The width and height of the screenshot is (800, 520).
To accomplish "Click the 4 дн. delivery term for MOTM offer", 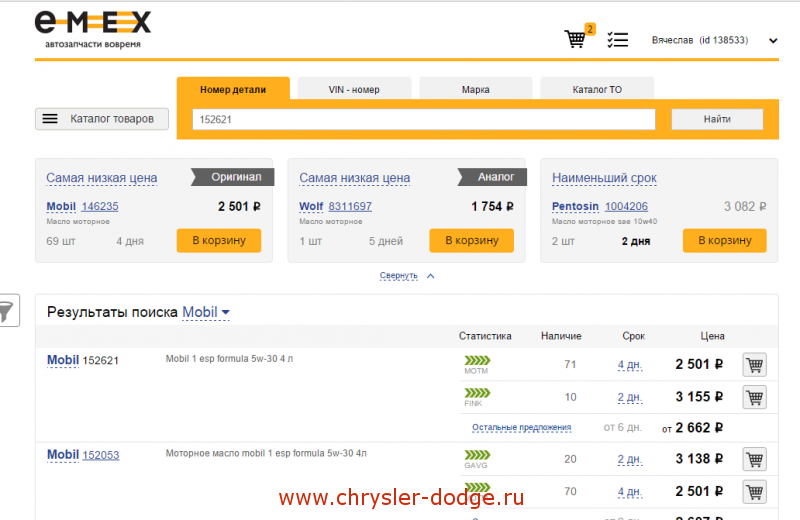I will 630,365.
